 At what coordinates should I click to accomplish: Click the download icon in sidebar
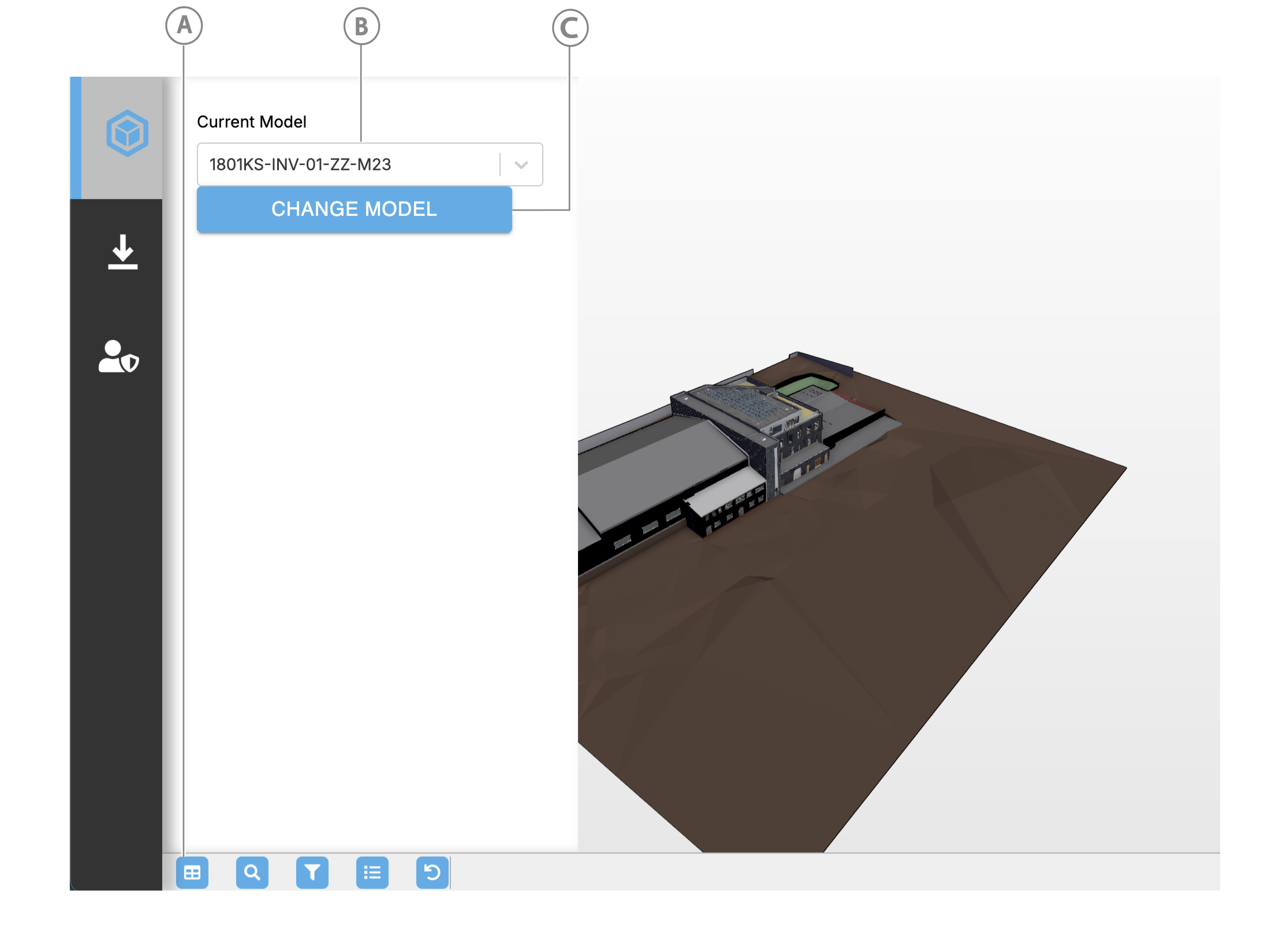[122, 252]
